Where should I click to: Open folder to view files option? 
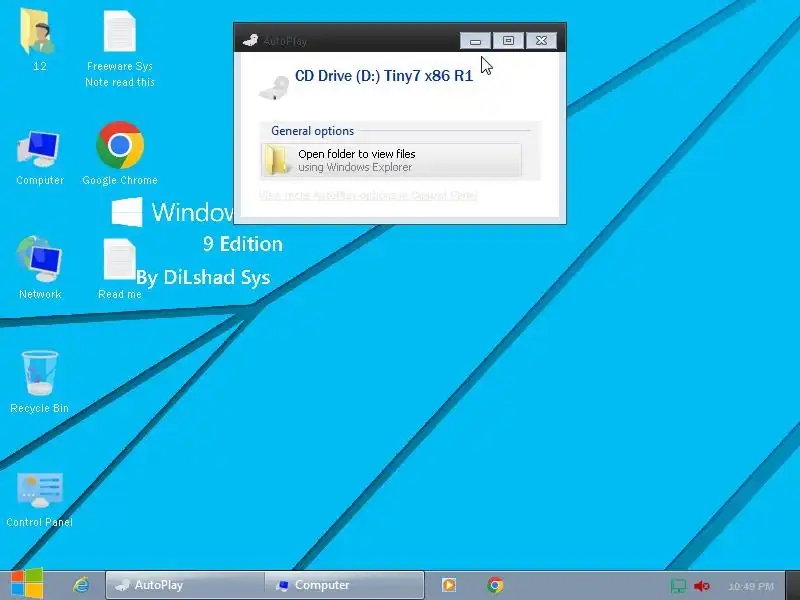coord(391,160)
